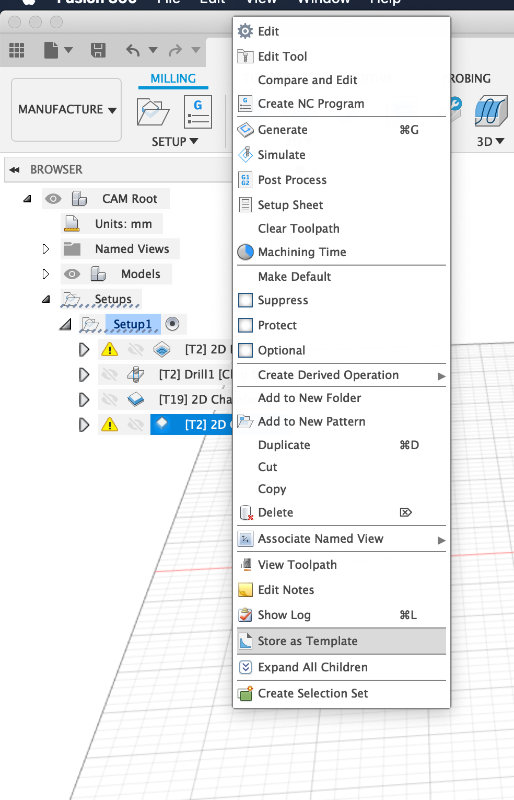This screenshot has height=800, width=514.
Task: Expand the Named Views node
Action: [46, 249]
